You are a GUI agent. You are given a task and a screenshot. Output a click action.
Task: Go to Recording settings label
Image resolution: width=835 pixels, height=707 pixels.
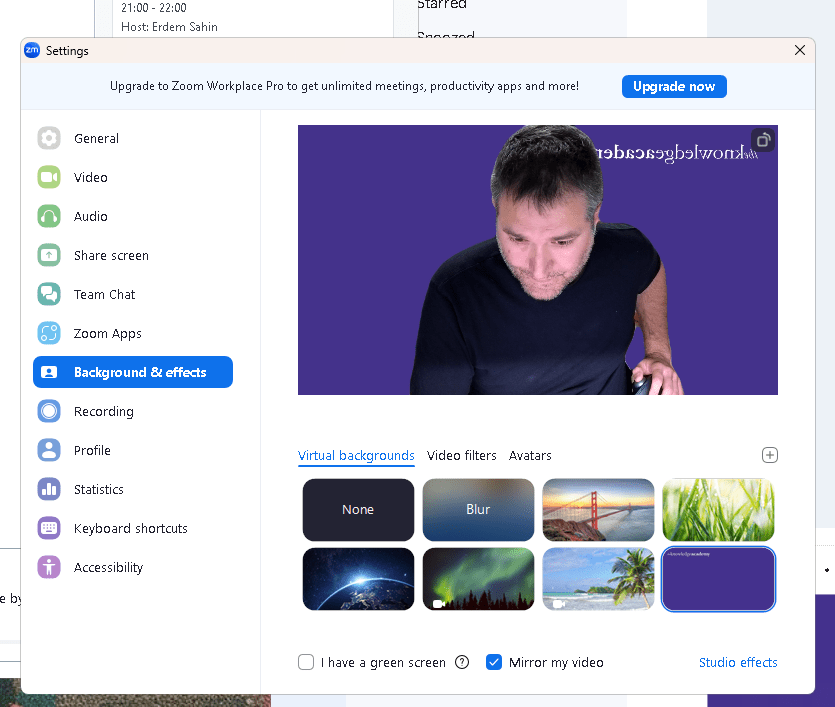coord(104,412)
